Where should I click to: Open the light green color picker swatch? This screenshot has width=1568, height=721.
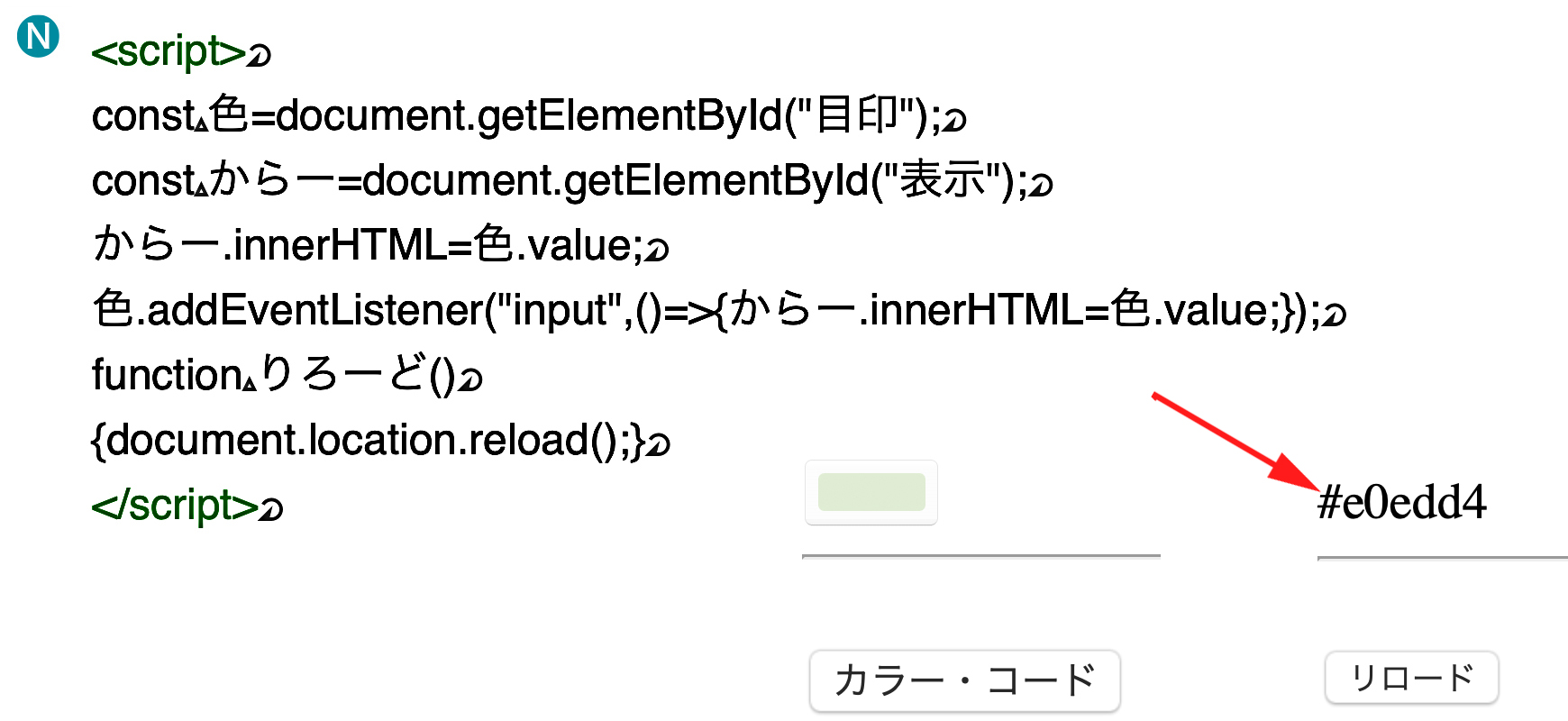tap(871, 493)
